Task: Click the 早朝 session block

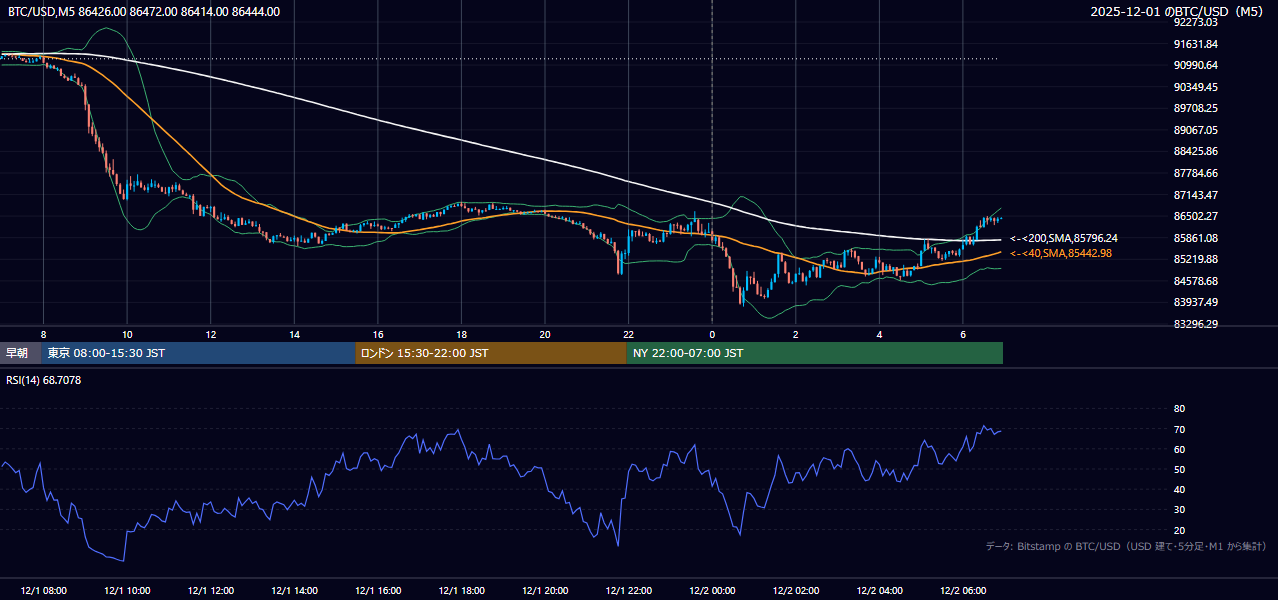Action: click(x=20, y=353)
